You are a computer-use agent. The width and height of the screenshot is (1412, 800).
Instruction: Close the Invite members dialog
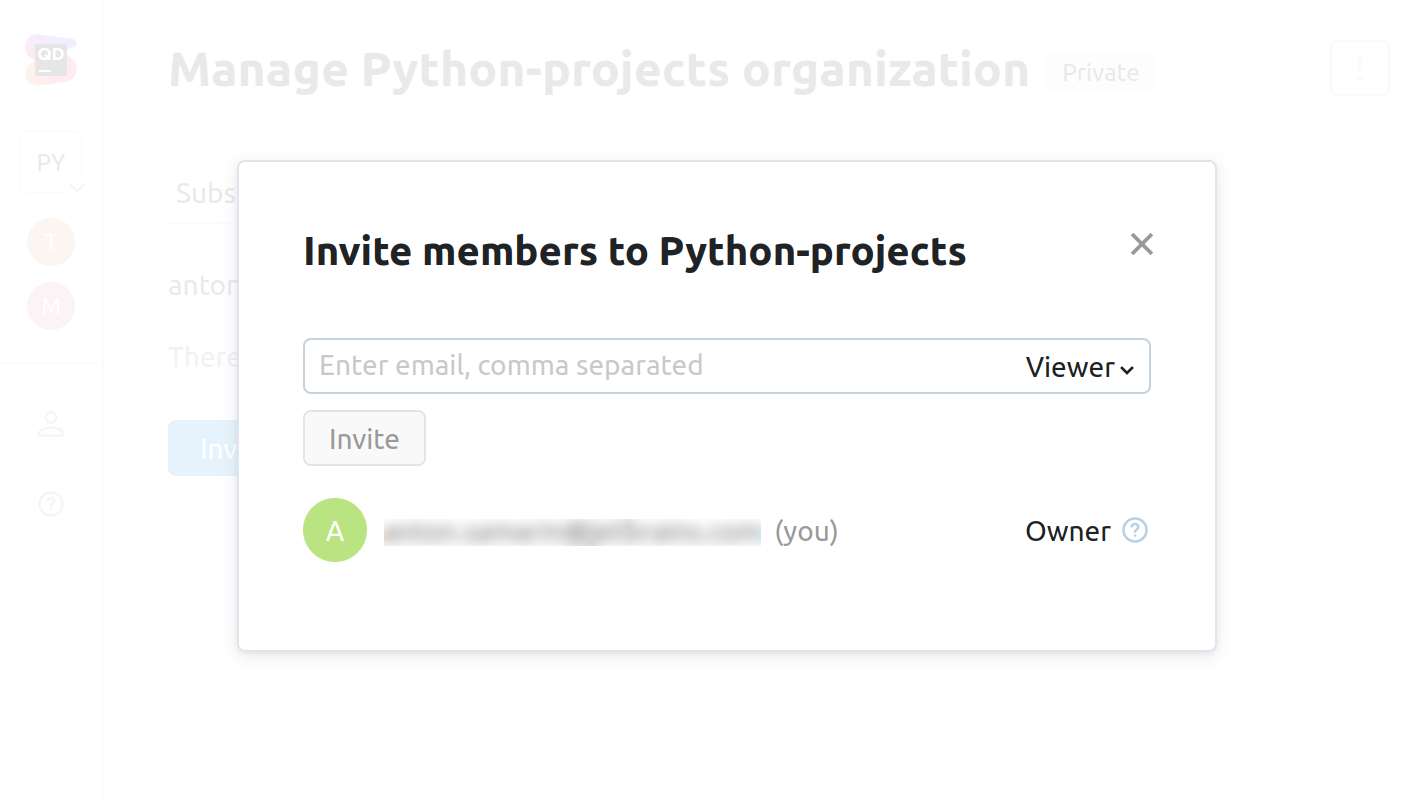pos(1141,244)
